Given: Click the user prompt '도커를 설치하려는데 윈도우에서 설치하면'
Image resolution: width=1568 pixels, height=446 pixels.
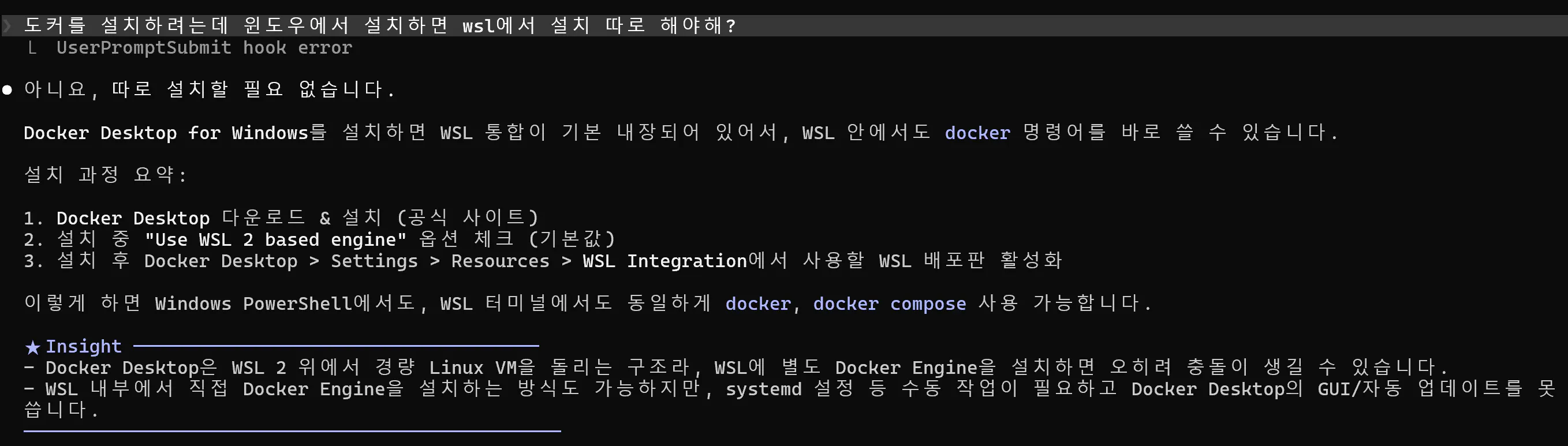Looking at the screenshot, I should click(x=236, y=25).
